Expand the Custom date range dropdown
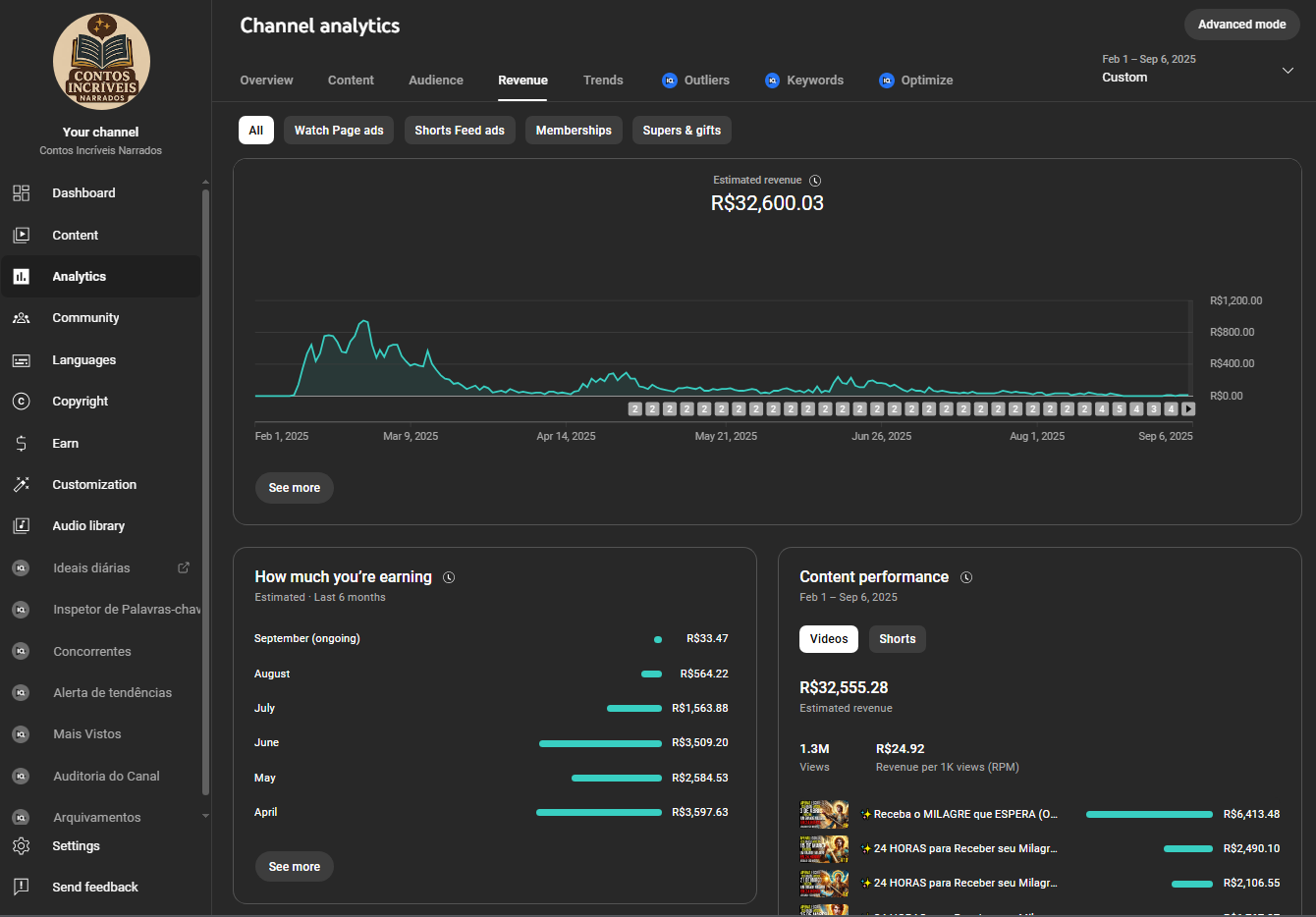The width and height of the screenshot is (1316, 917). pyautogui.click(x=1288, y=71)
